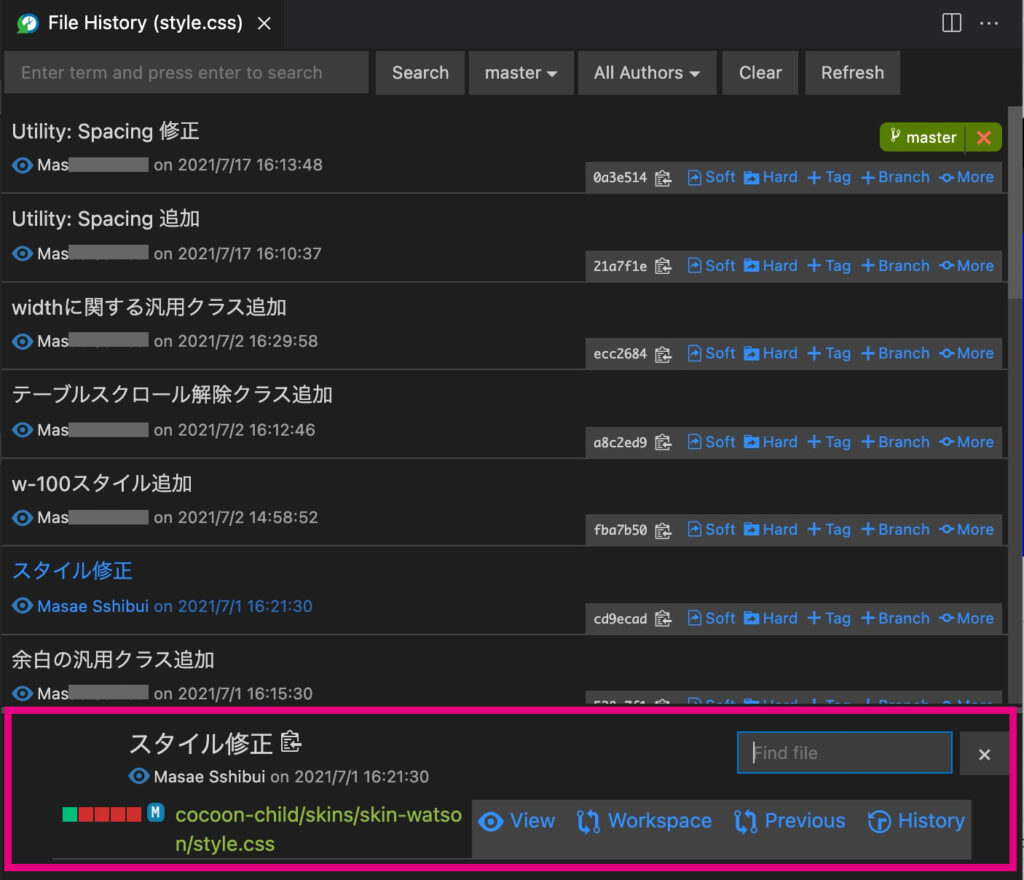Toggle eye icon on w-100スタイル追加 commit
Screen dimensions: 1024x880
pos(22,518)
